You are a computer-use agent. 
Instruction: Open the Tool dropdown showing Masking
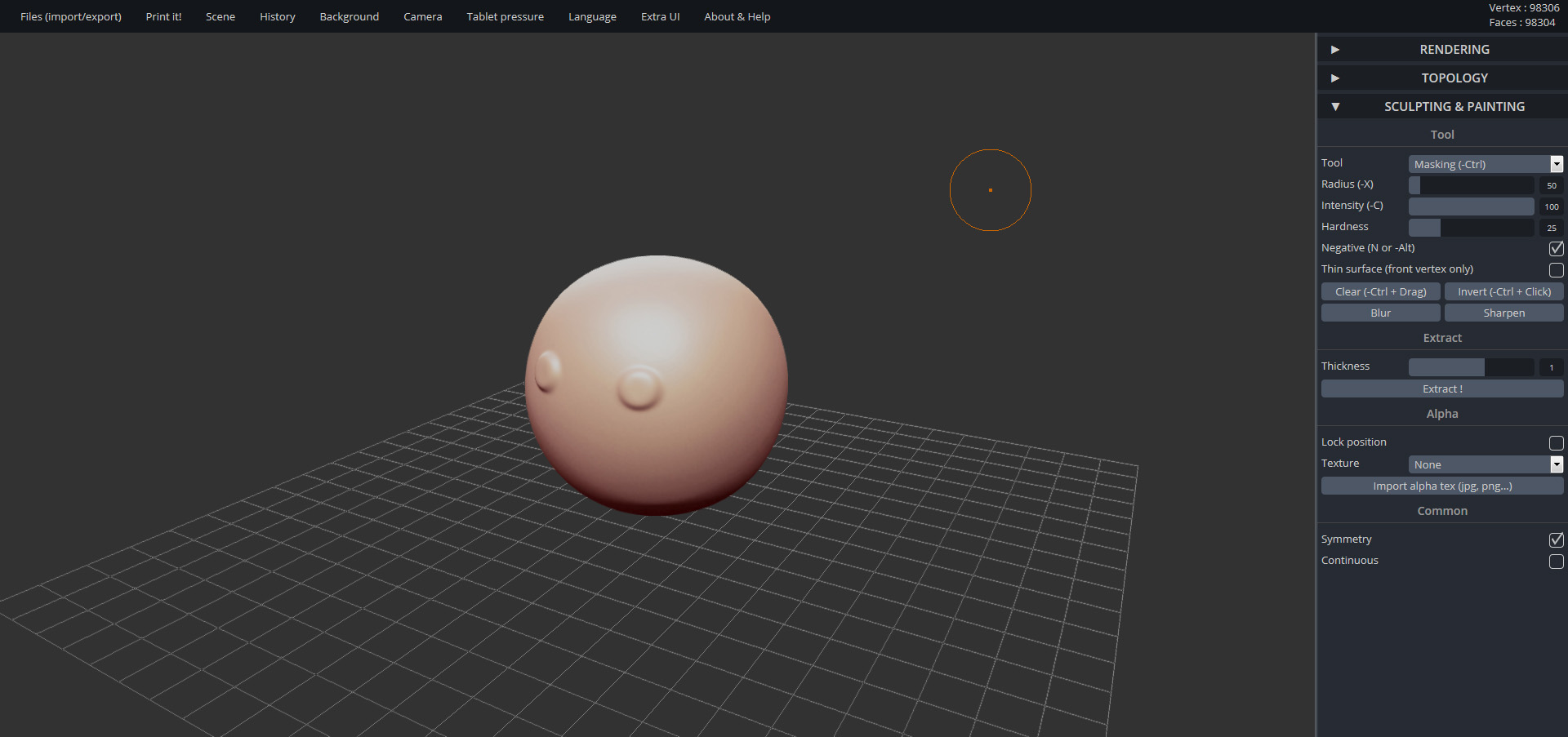coord(1485,164)
